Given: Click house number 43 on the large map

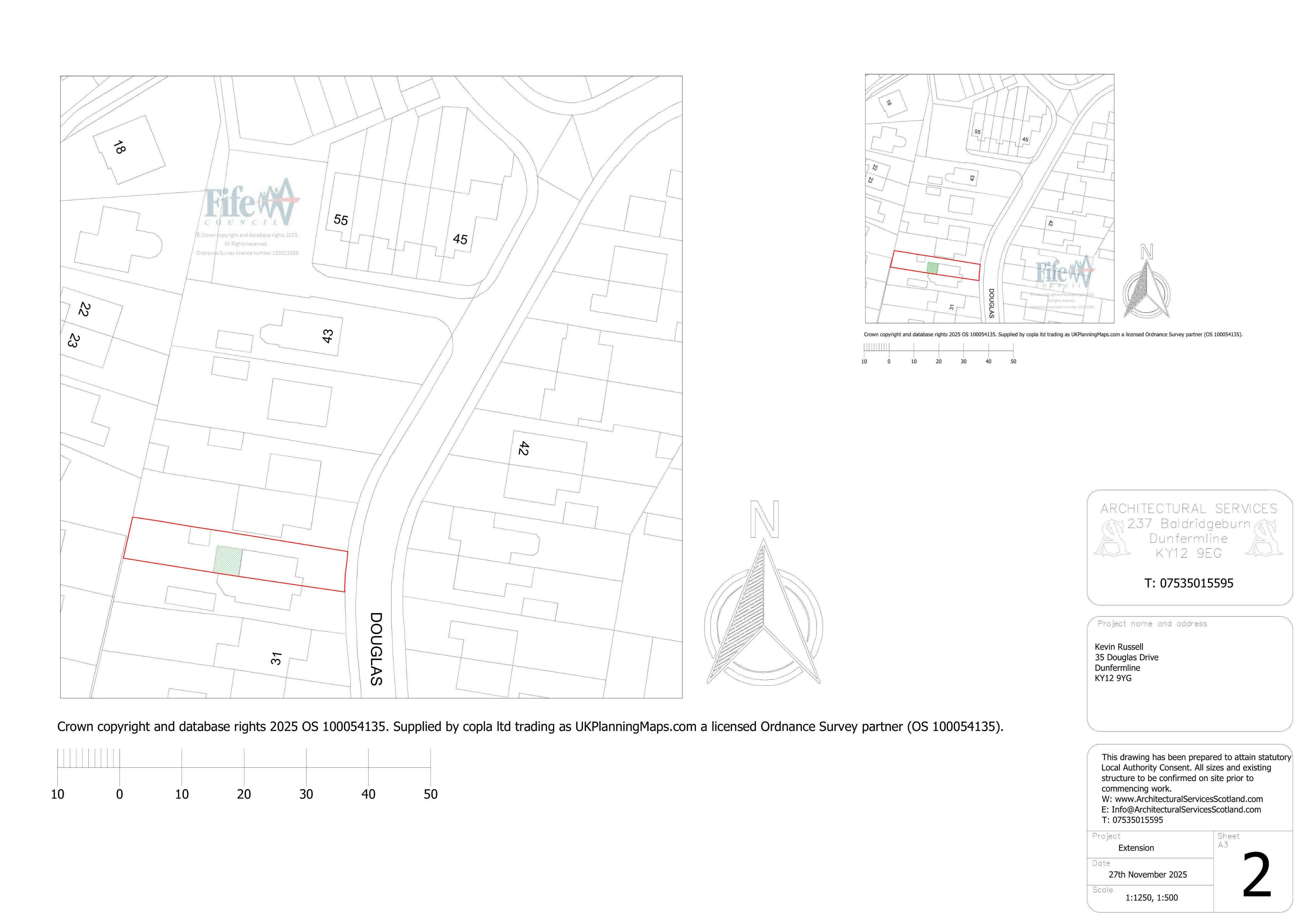Looking at the screenshot, I should coord(327,337).
